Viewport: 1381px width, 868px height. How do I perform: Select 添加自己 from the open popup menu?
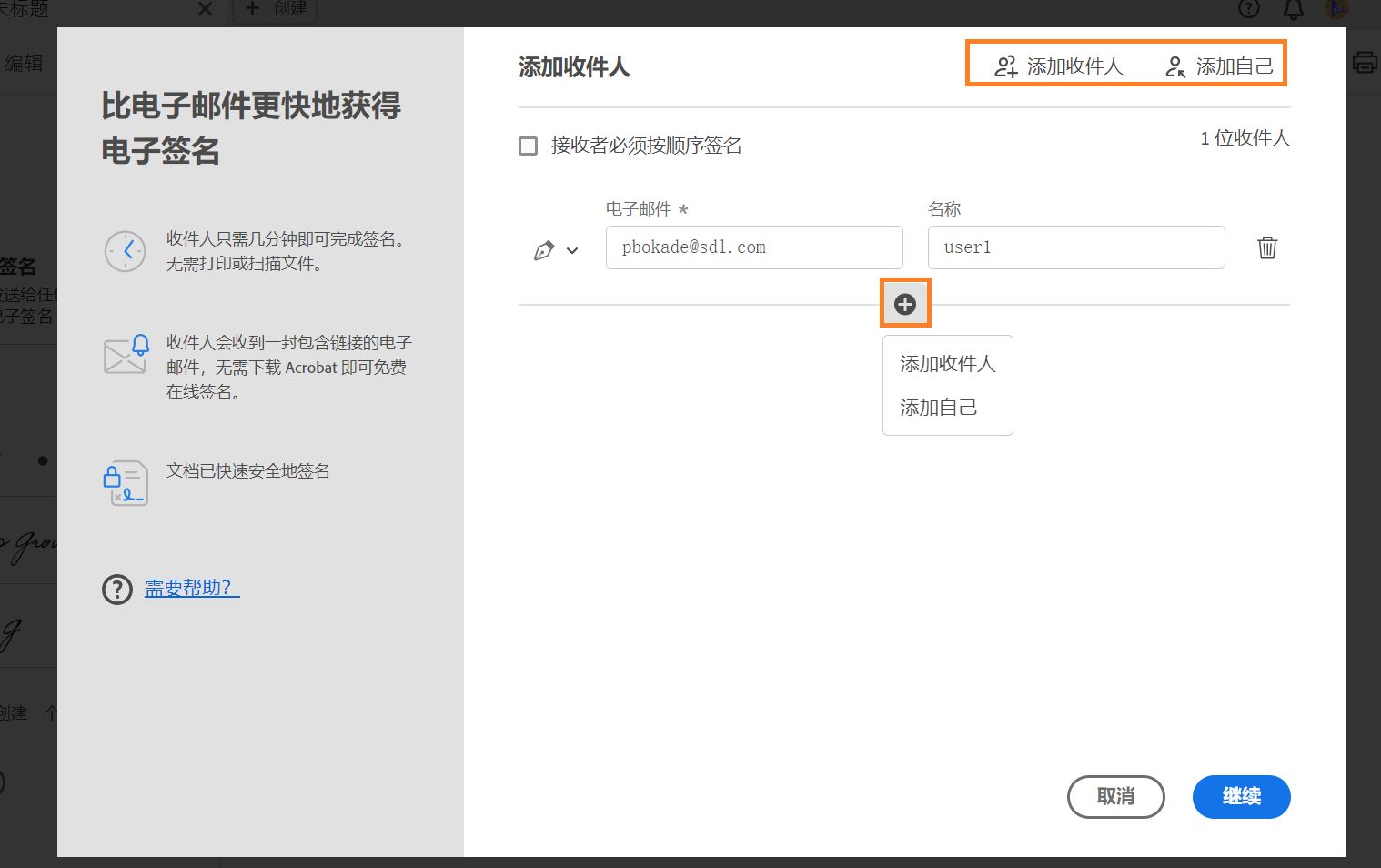coord(937,407)
